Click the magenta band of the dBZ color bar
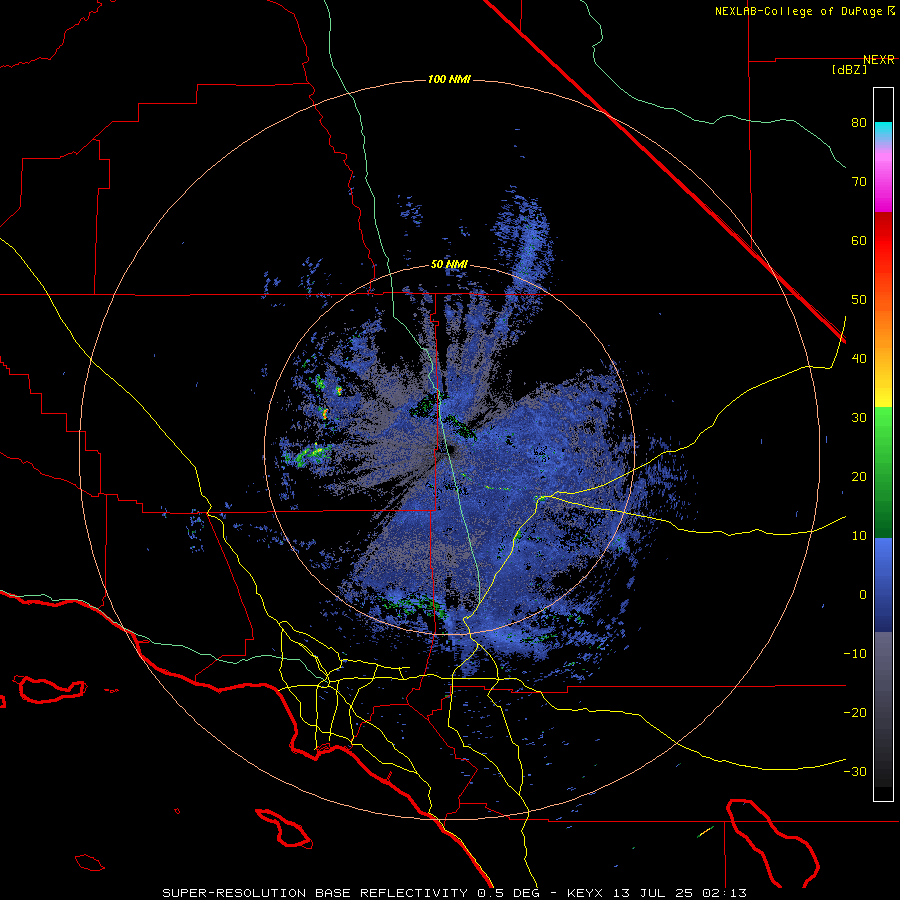 pyautogui.click(x=883, y=181)
